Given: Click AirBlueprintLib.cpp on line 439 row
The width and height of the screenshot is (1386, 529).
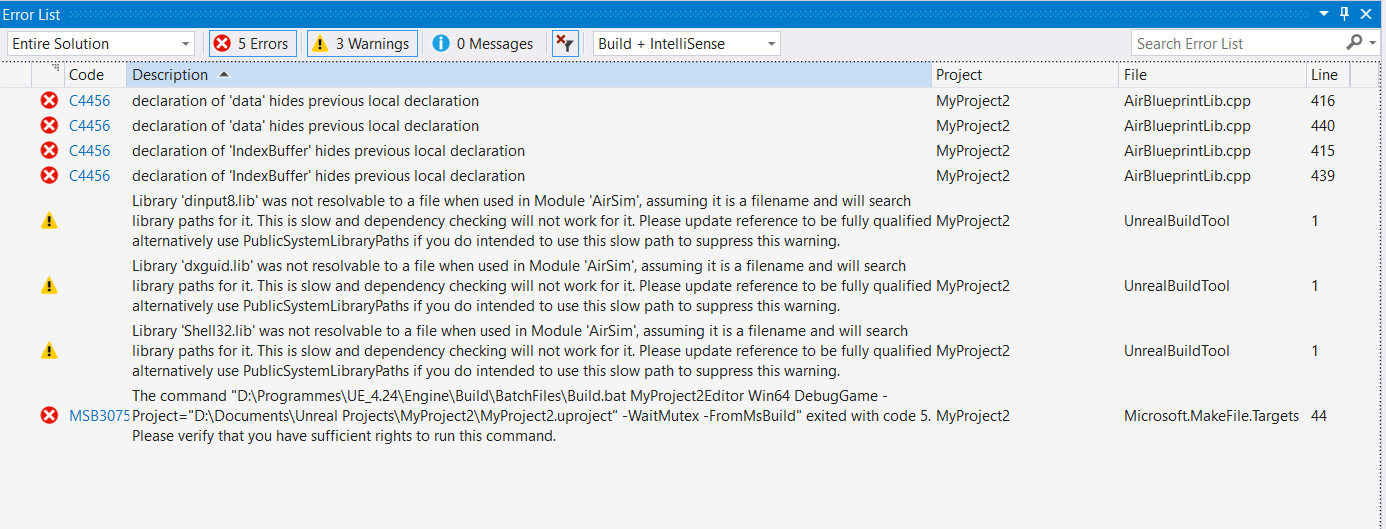Looking at the screenshot, I should tap(1187, 176).
